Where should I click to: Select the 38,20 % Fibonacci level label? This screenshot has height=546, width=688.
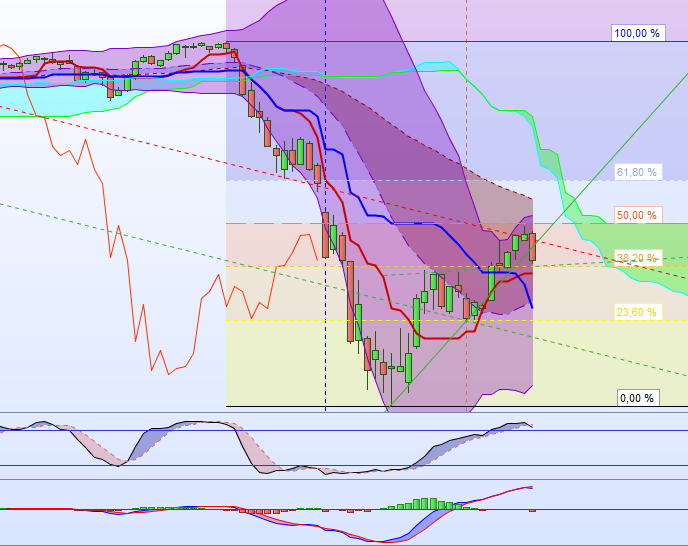click(x=638, y=258)
